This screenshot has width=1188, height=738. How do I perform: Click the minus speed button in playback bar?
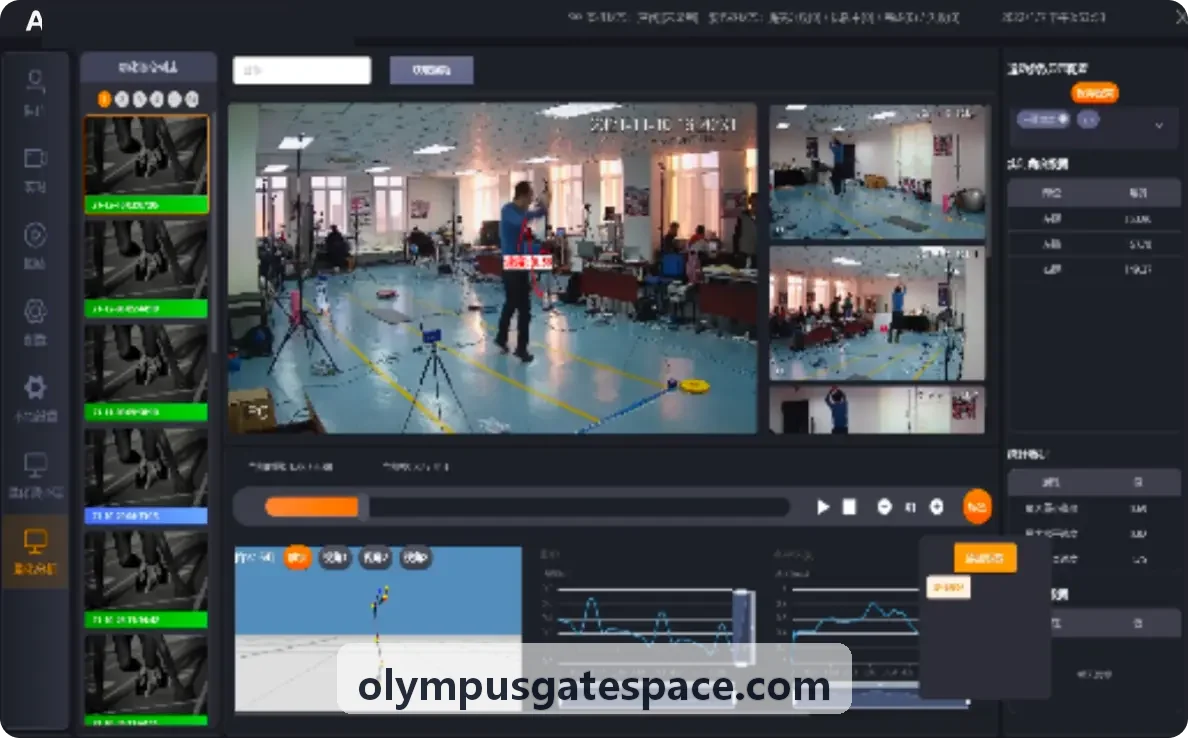pyautogui.click(x=884, y=507)
